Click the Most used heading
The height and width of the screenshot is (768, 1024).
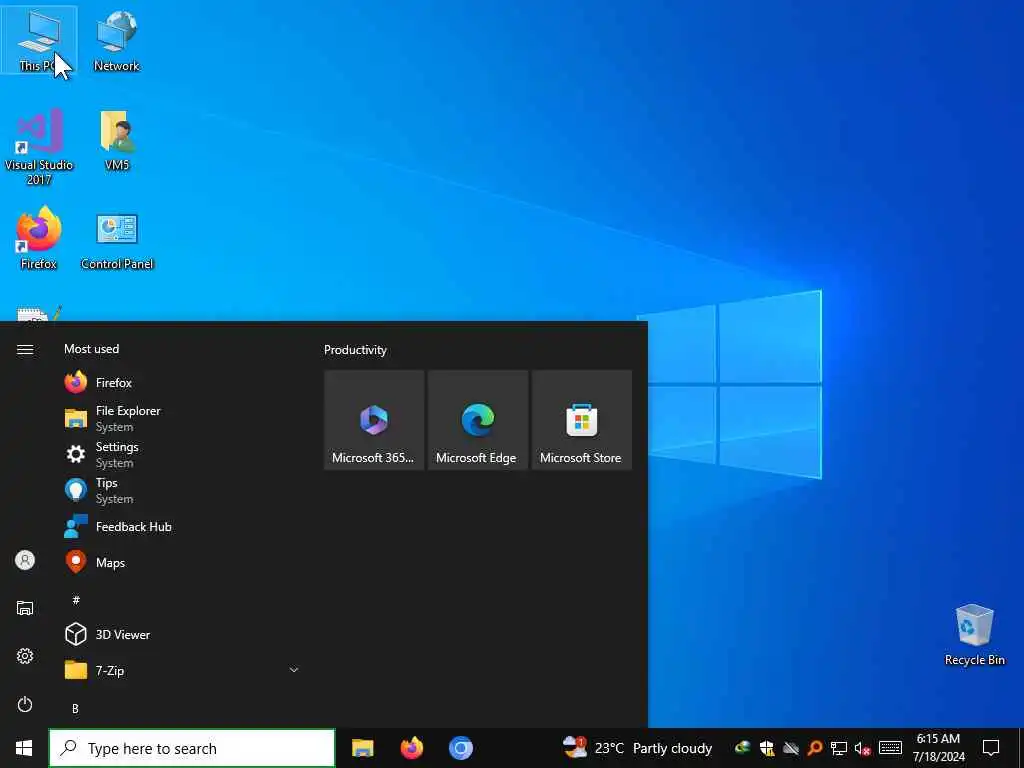pyautogui.click(x=91, y=349)
